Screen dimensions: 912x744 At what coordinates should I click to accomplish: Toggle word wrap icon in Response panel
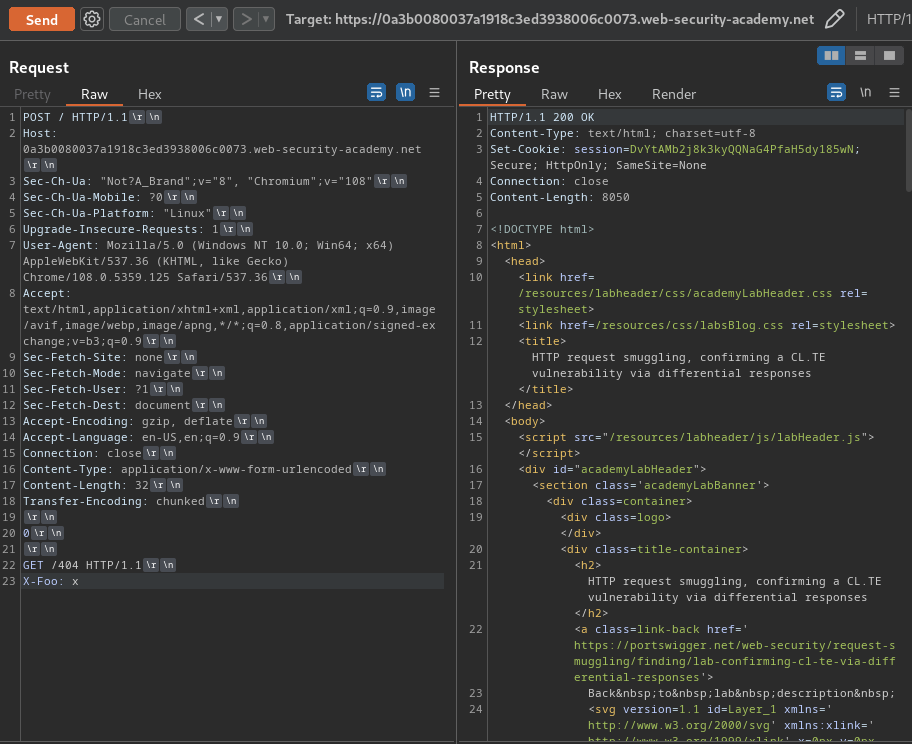tap(836, 92)
